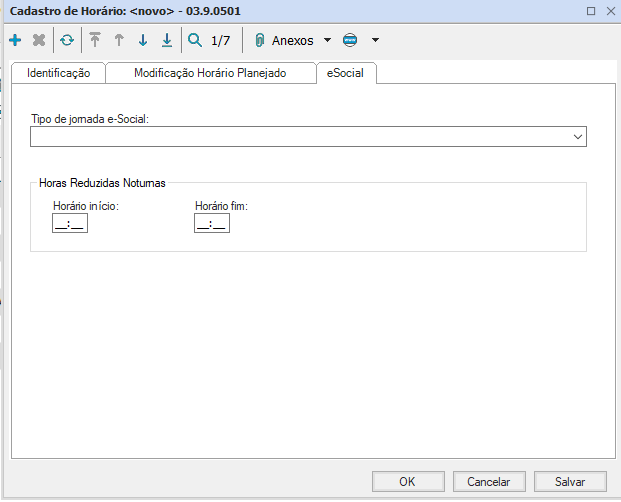621x502 pixels.
Task: Click the refresh arrows icon
Action: pos(67,41)
